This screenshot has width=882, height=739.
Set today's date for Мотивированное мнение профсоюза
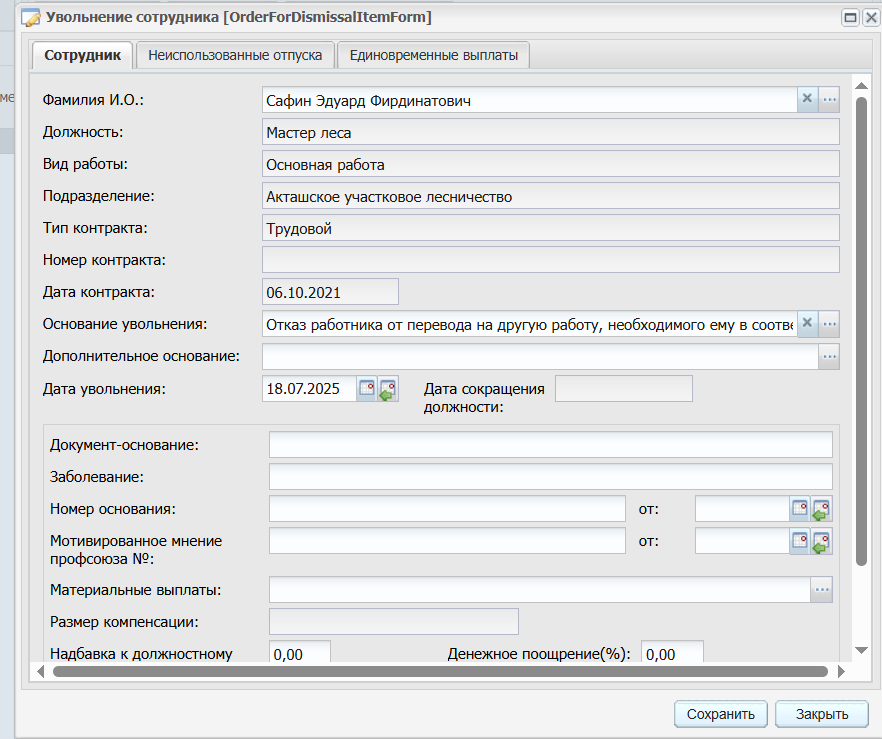point(821,541)
